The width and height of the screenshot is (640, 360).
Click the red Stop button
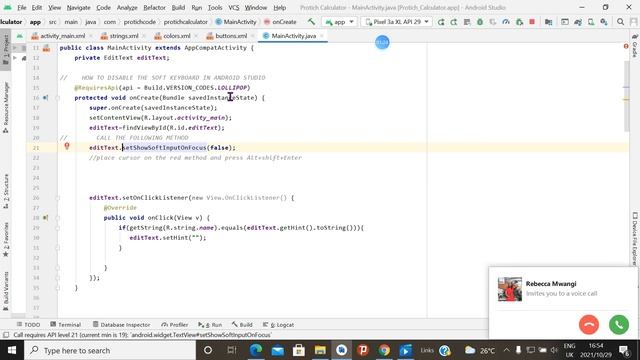point(532,22)
